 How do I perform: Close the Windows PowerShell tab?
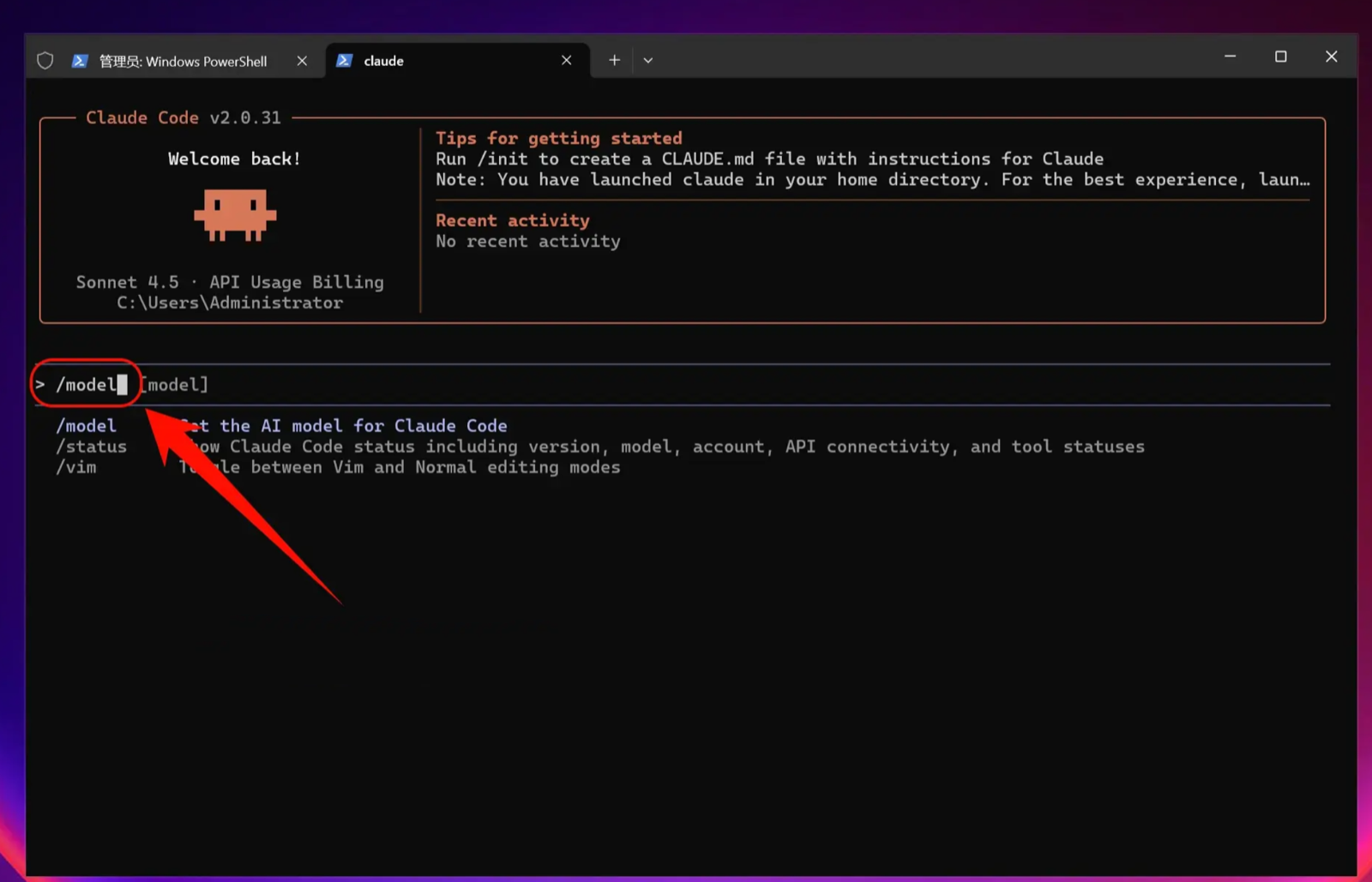[302, 61]
